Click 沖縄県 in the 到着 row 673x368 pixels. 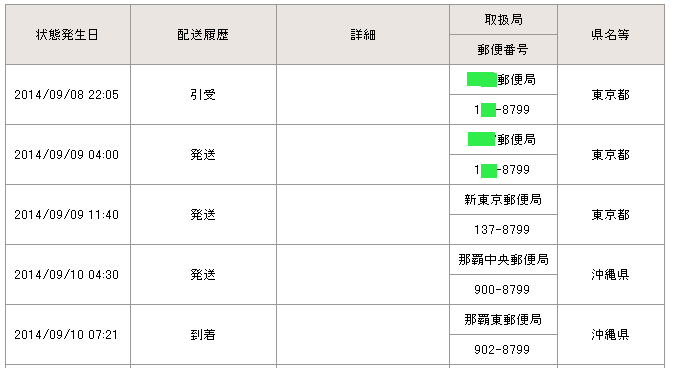(x=611, y=335)
